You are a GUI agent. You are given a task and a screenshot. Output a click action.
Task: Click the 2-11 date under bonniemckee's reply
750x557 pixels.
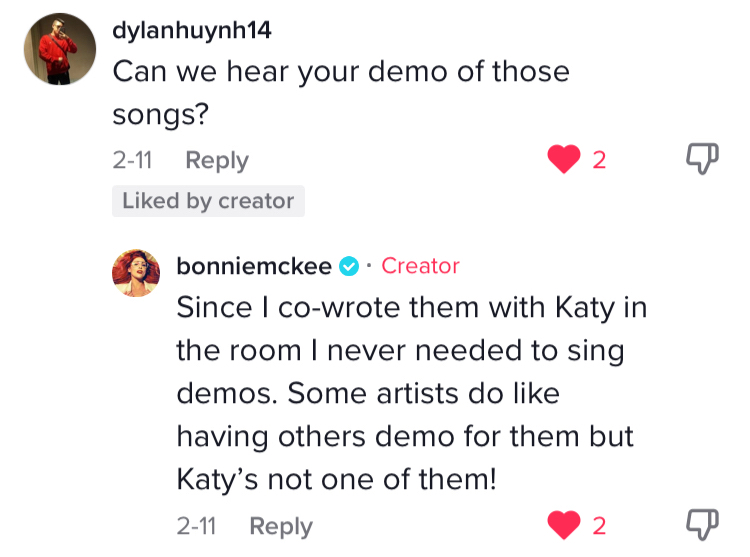pos(197,526)
